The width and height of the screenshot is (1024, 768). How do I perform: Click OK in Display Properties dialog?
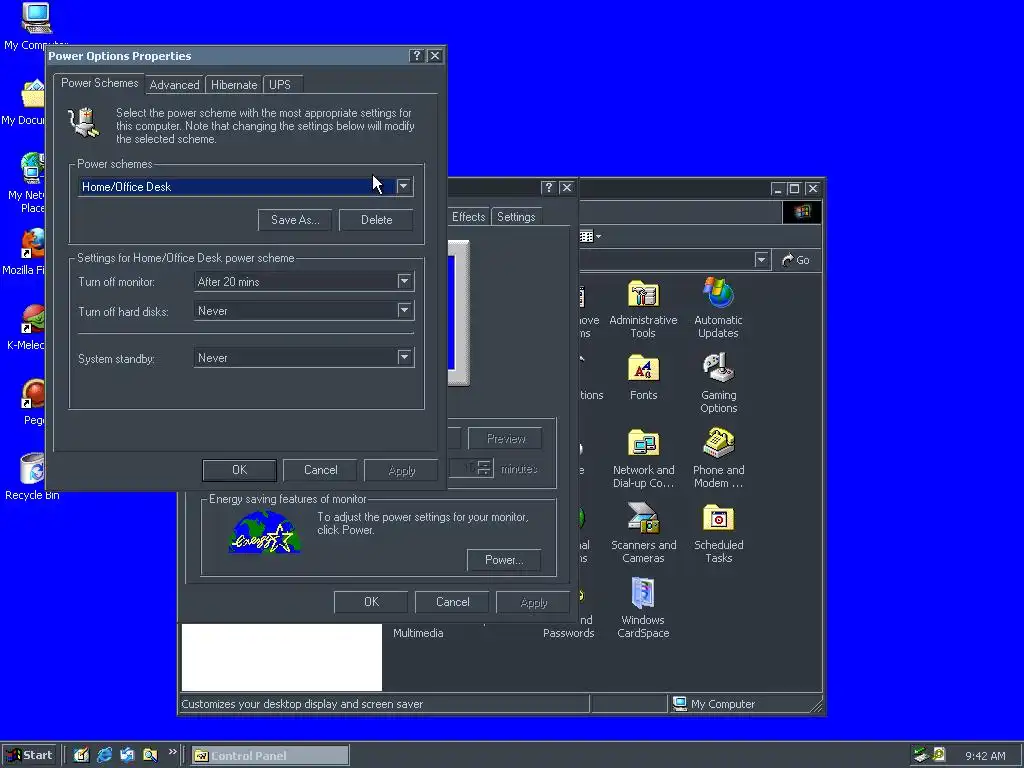(x=372, y=602)
